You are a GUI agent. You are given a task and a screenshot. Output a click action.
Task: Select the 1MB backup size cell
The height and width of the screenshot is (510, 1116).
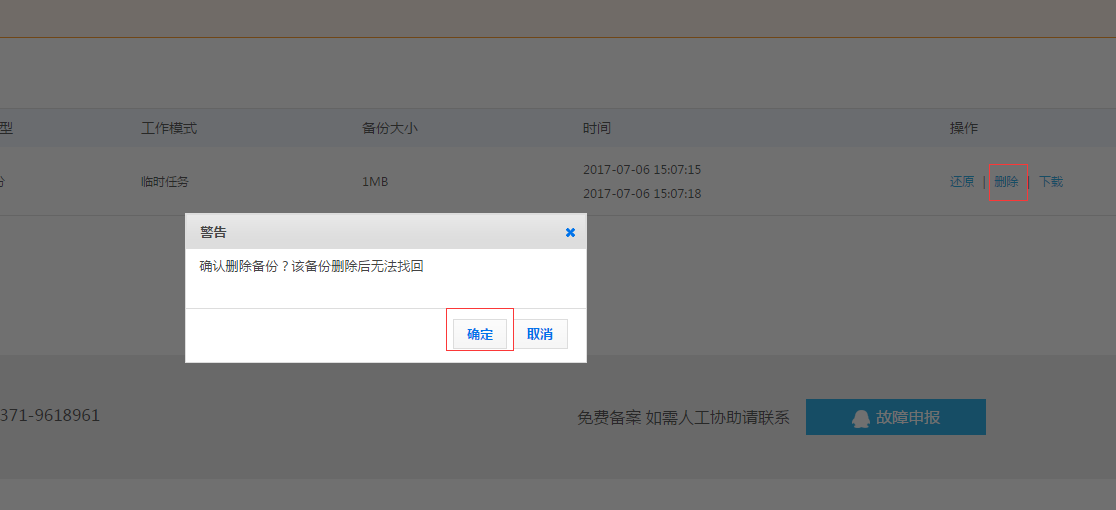point(375,182)
